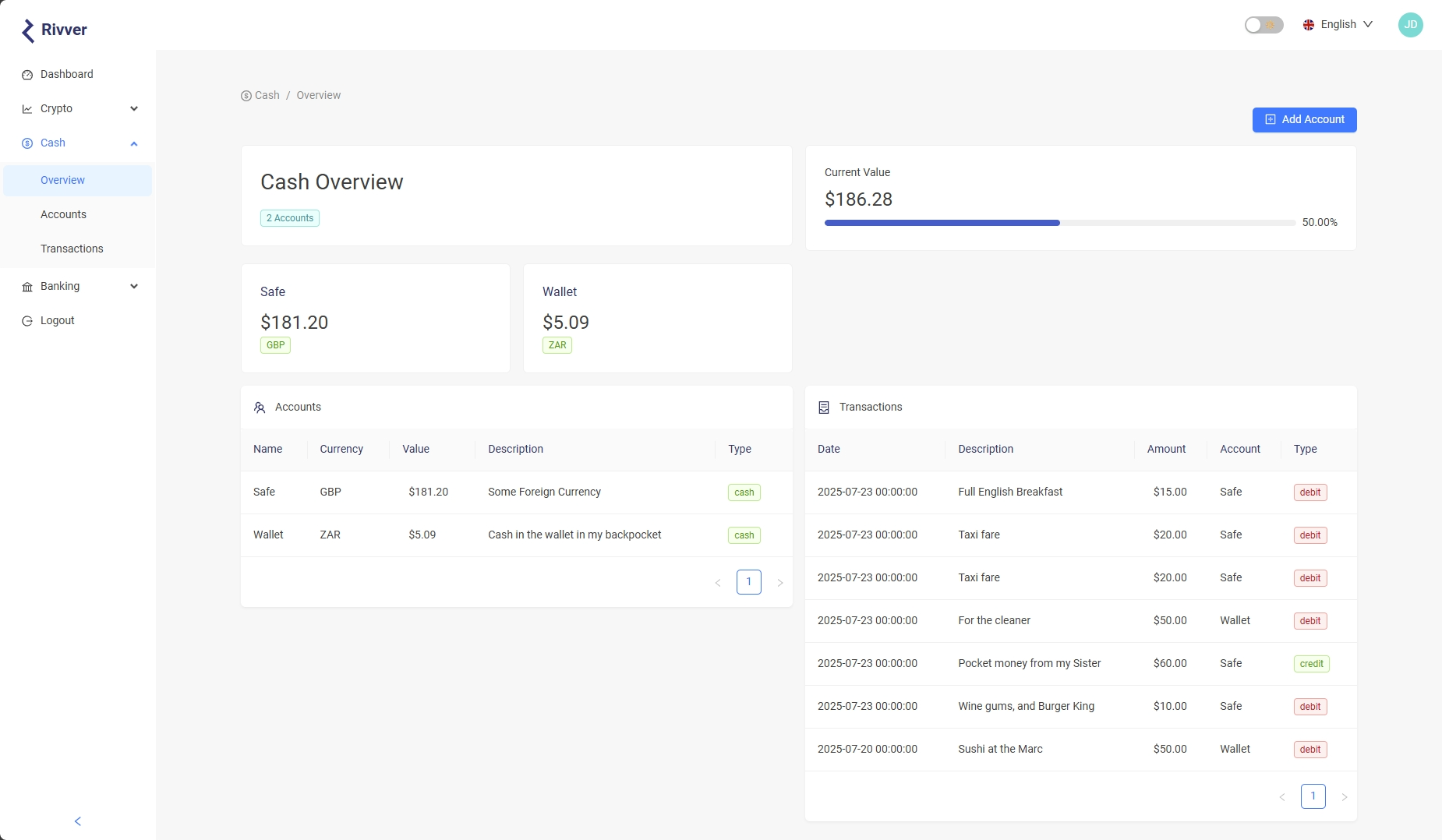Click the Rivver logo icon
Screen dimensions: 1442x840
pyautogui.click(x=28, y=30)
